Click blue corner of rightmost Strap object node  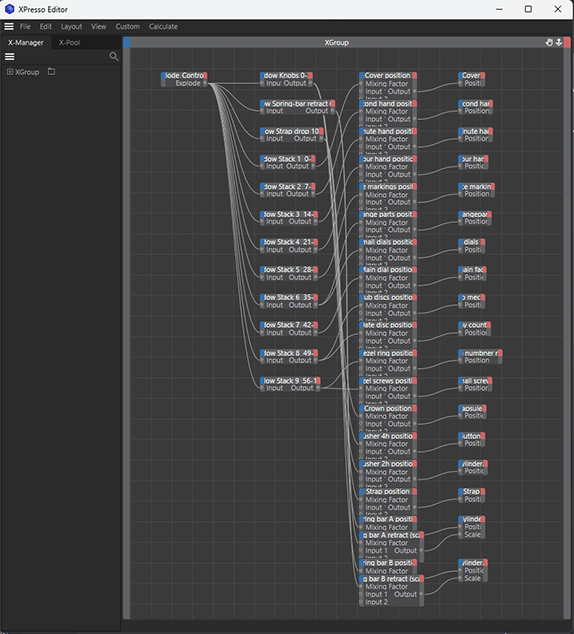[x=460, y=492]
